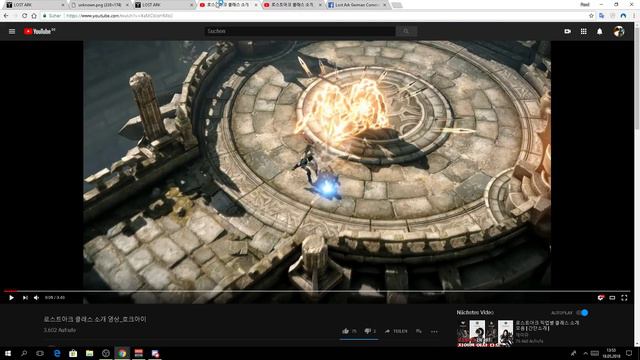Open the YouTube hamburger guide menu

12,31
